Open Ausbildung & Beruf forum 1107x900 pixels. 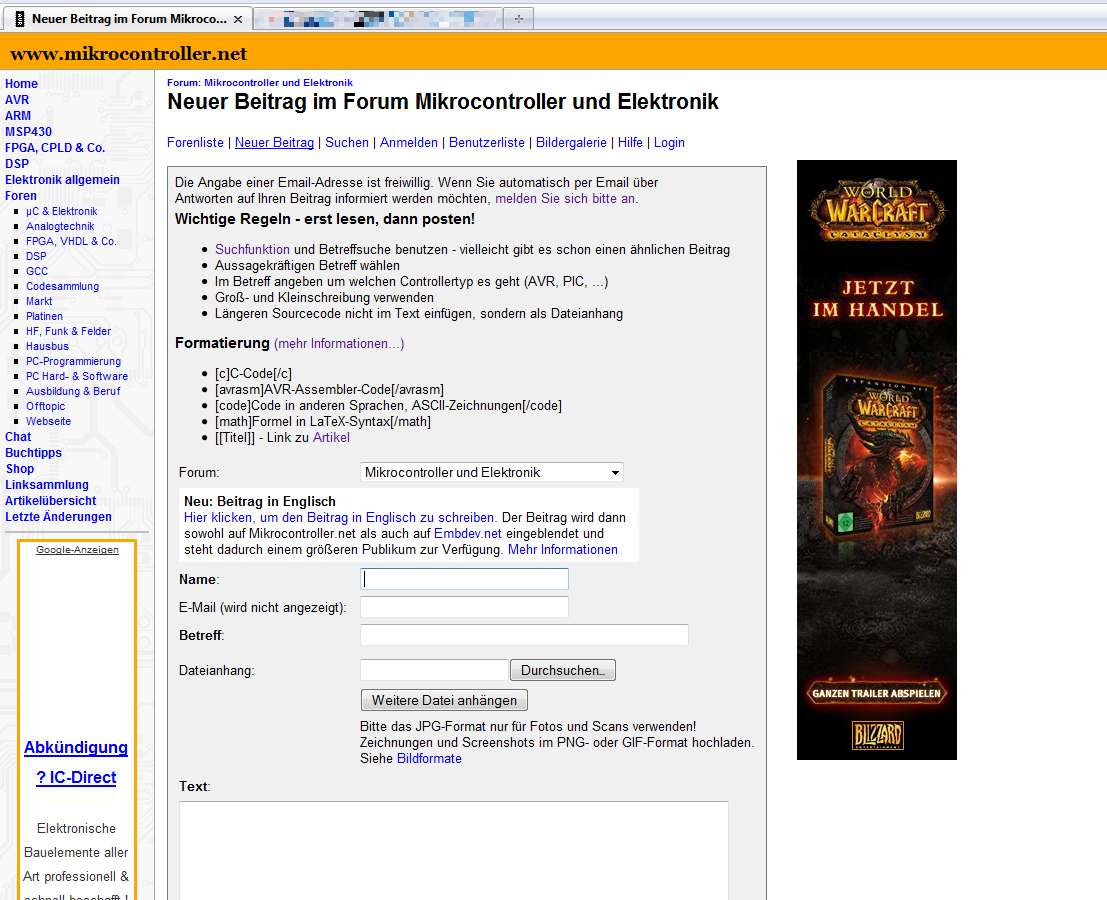73,391
